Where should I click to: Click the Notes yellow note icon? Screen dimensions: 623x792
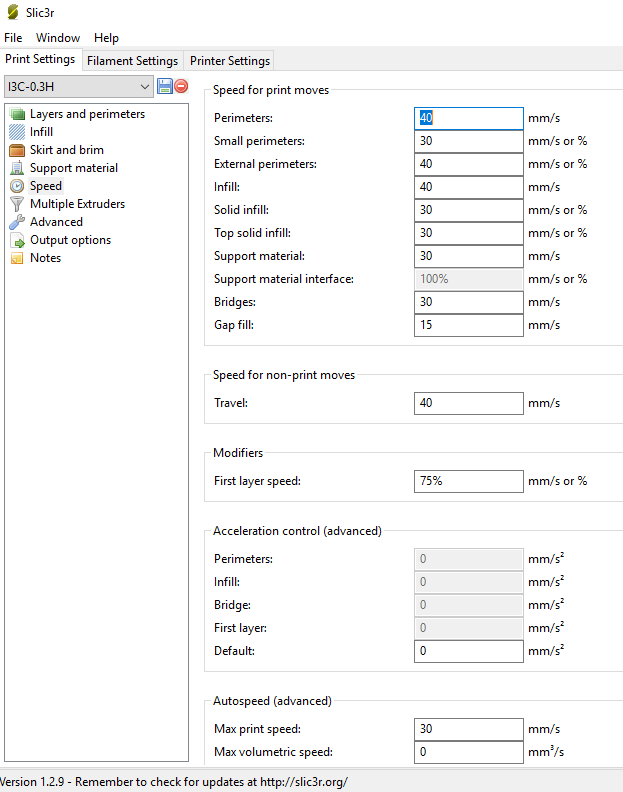click(x=17, y=258)
